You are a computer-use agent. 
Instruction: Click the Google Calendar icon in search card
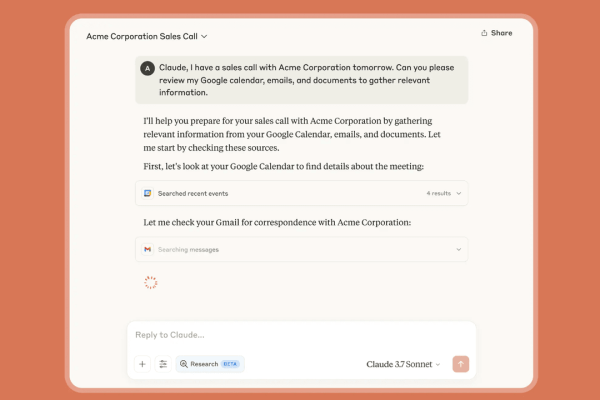[147, 193]
